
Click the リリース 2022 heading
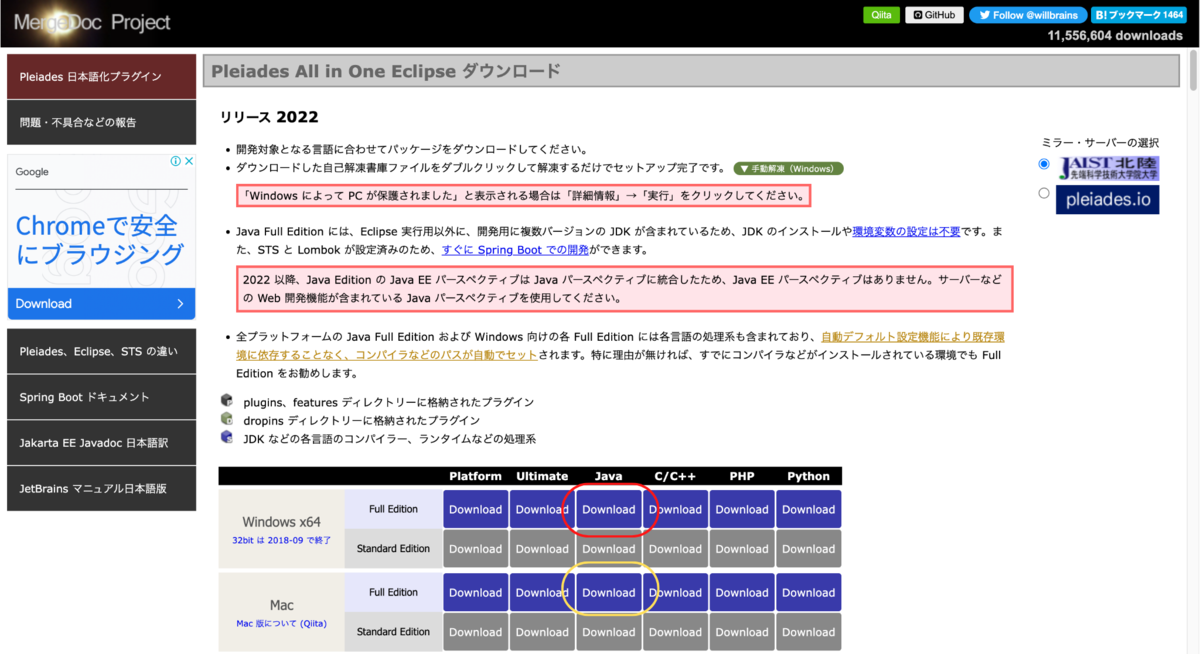click(x=269, y=117)
